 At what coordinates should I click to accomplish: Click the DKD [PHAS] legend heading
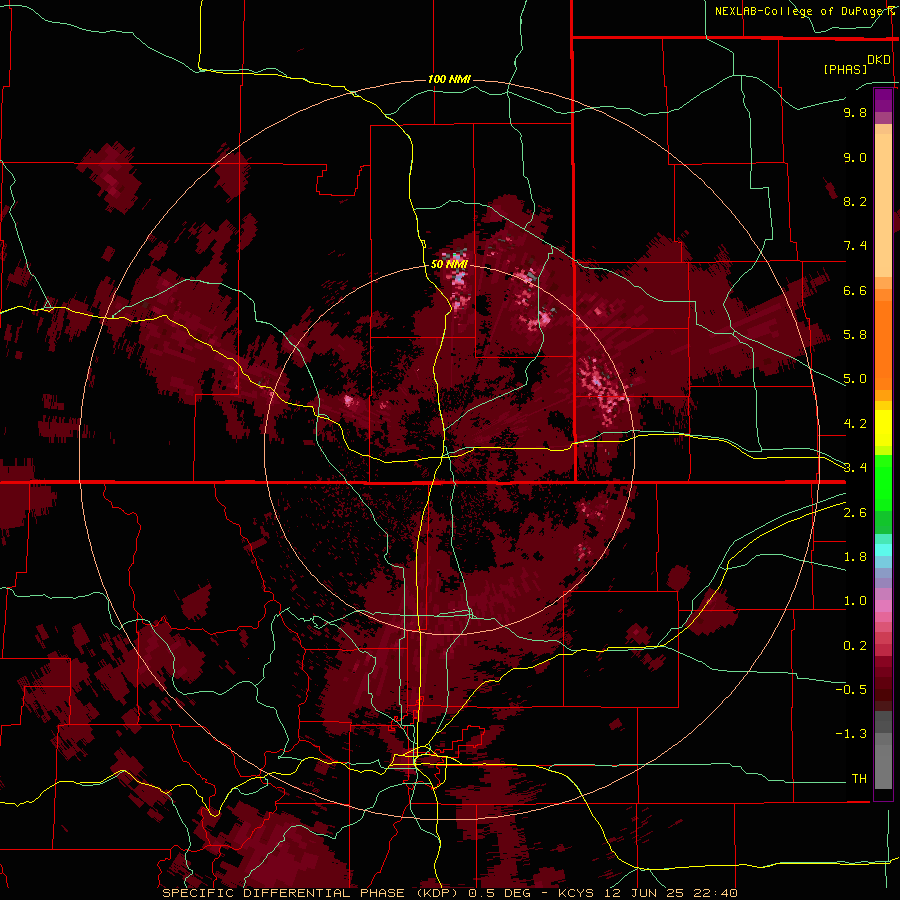tap(857, 65)
